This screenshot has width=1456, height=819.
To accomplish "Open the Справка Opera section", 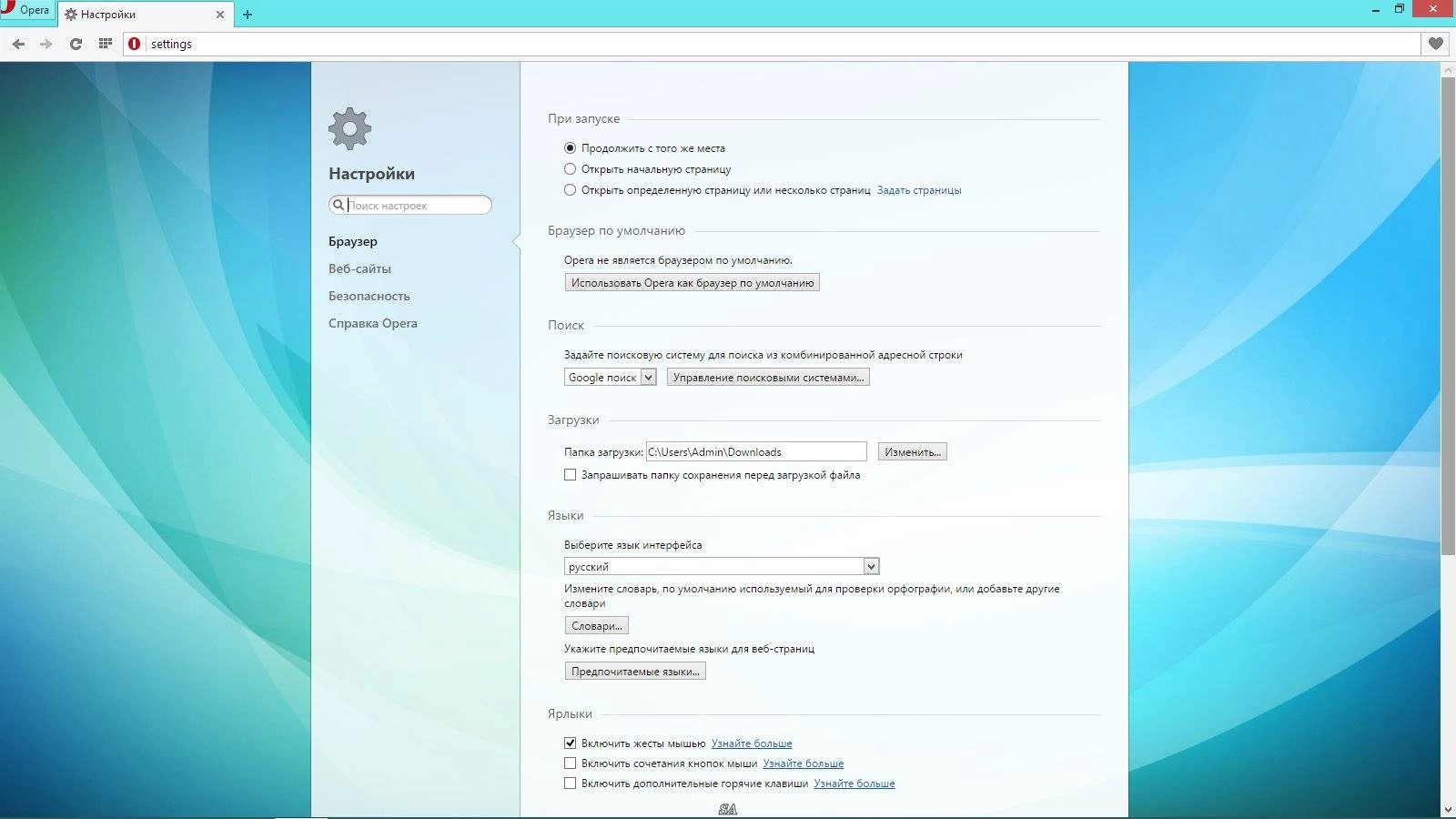I will (x=373, y=323).
